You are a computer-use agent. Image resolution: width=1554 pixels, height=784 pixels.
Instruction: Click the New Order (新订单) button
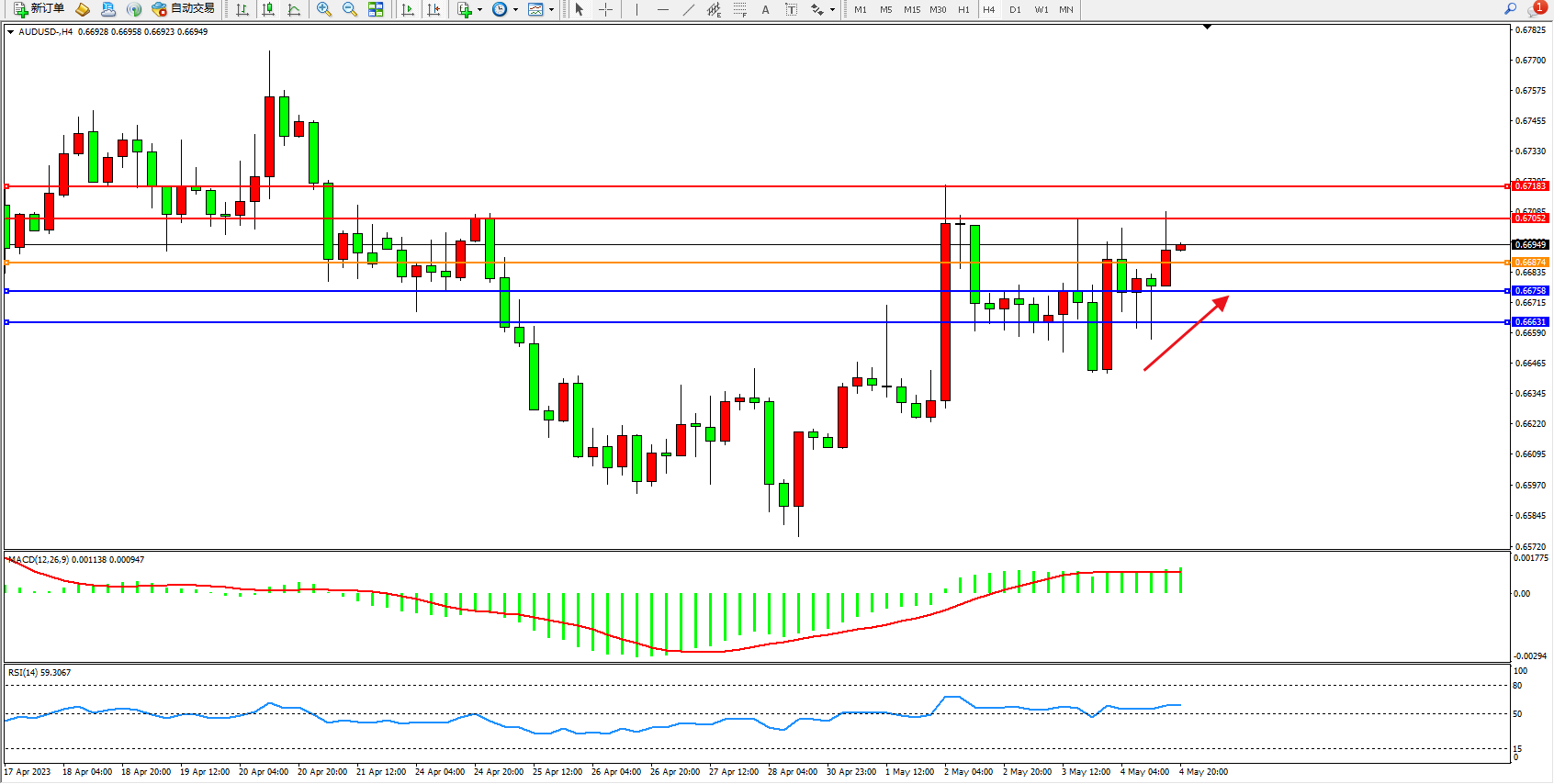(x=39, y=9)
